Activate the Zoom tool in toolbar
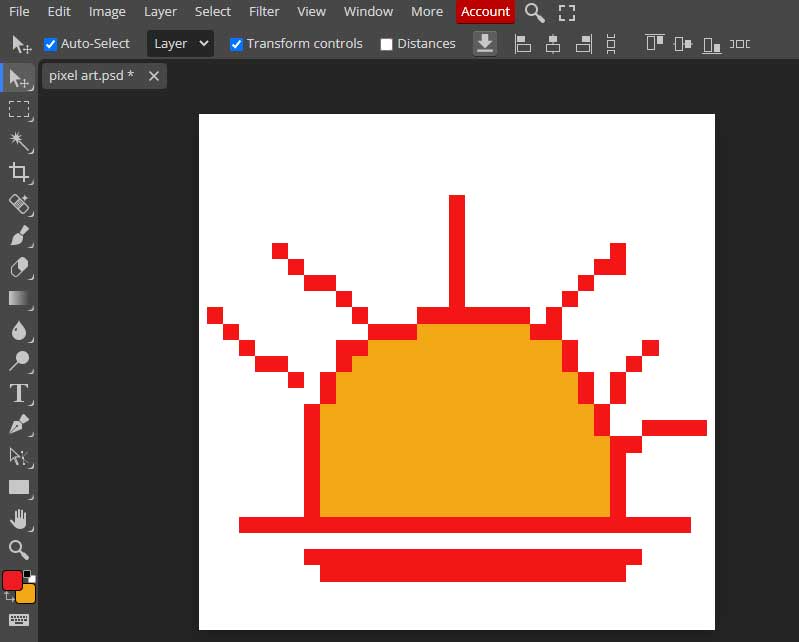Viewport: 799px width, 642px height. point(19,549)
